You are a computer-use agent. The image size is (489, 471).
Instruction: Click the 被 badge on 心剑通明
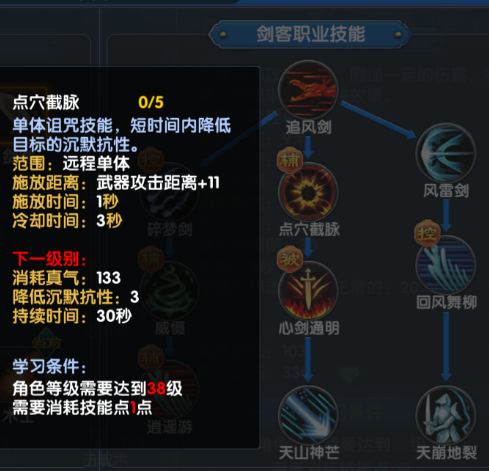coord(290,259)
